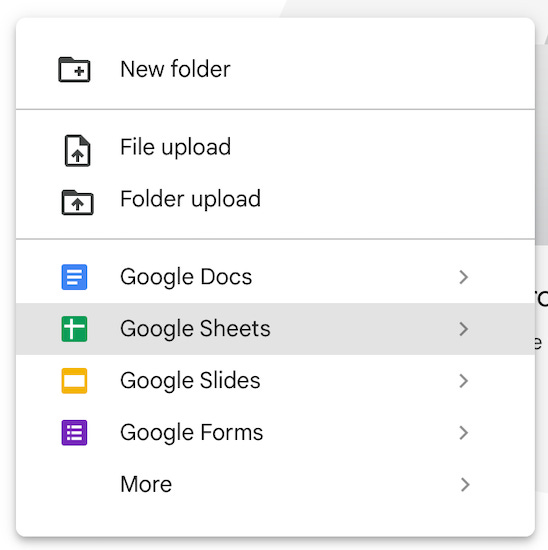Choose Folder upload from the menu
The image size is (548, 550).
[x=275, y=199]
